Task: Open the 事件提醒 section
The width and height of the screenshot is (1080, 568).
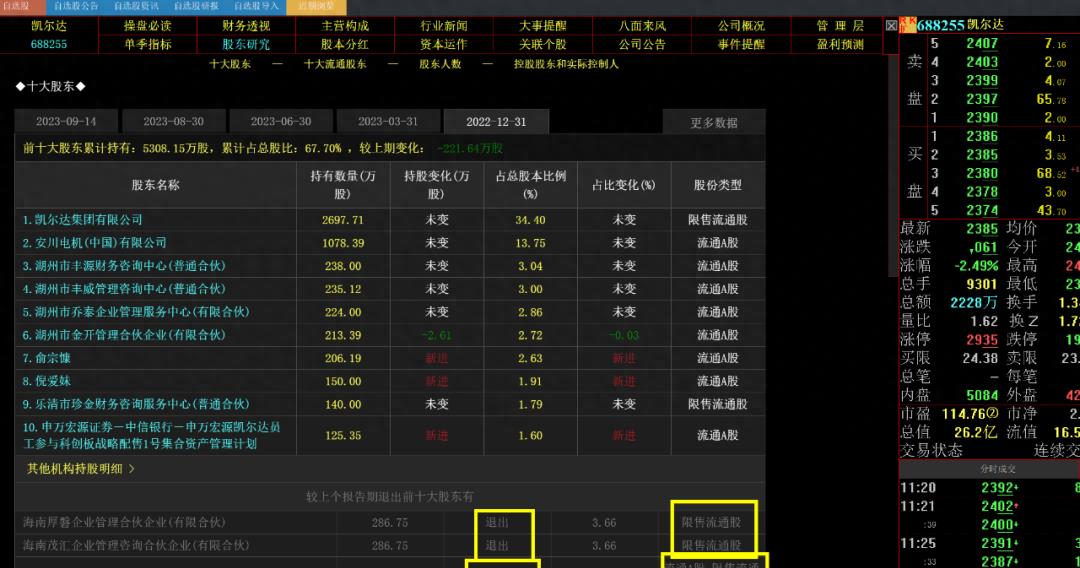Action: (741, 44)
